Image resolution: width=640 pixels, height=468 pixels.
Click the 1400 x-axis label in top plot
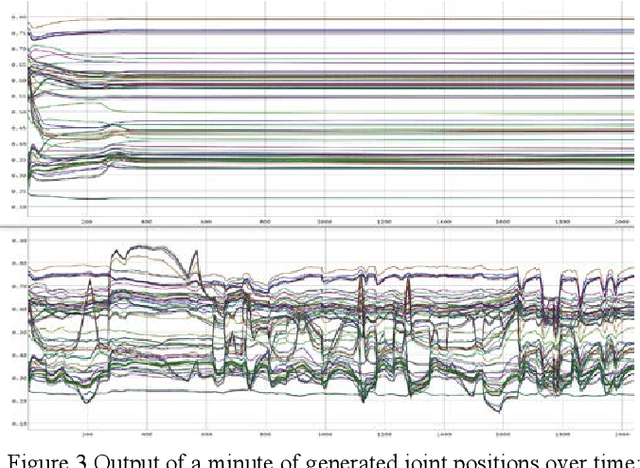tap(444, 222)
